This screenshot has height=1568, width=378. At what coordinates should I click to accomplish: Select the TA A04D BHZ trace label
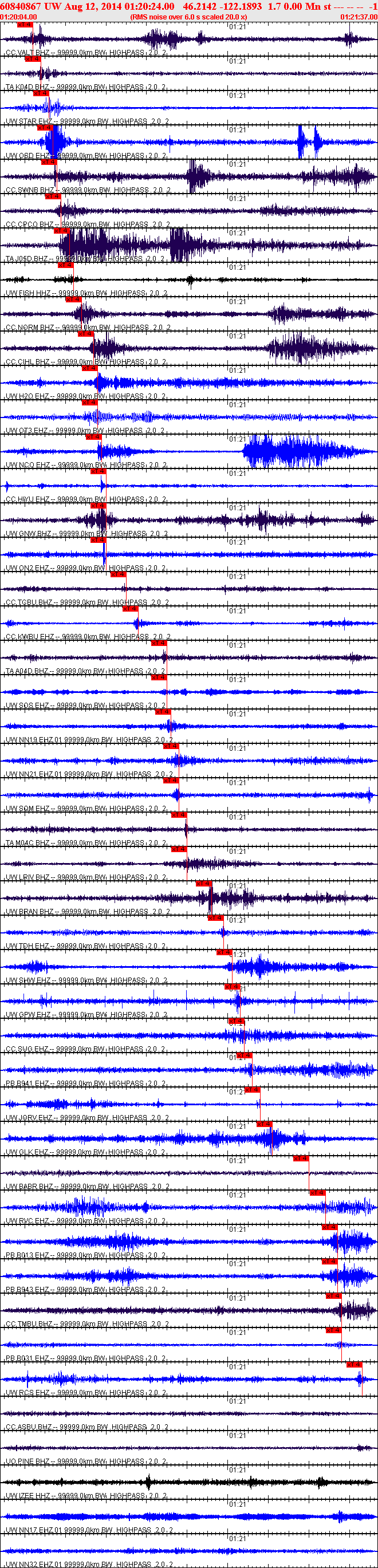coord(86,672)
